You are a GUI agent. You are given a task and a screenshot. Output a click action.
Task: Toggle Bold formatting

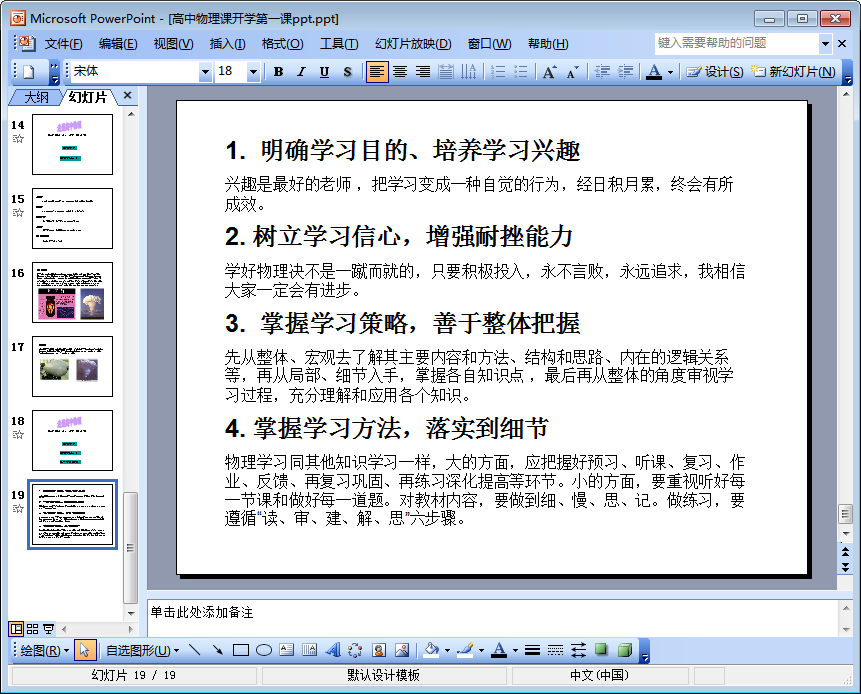point(278,72)
